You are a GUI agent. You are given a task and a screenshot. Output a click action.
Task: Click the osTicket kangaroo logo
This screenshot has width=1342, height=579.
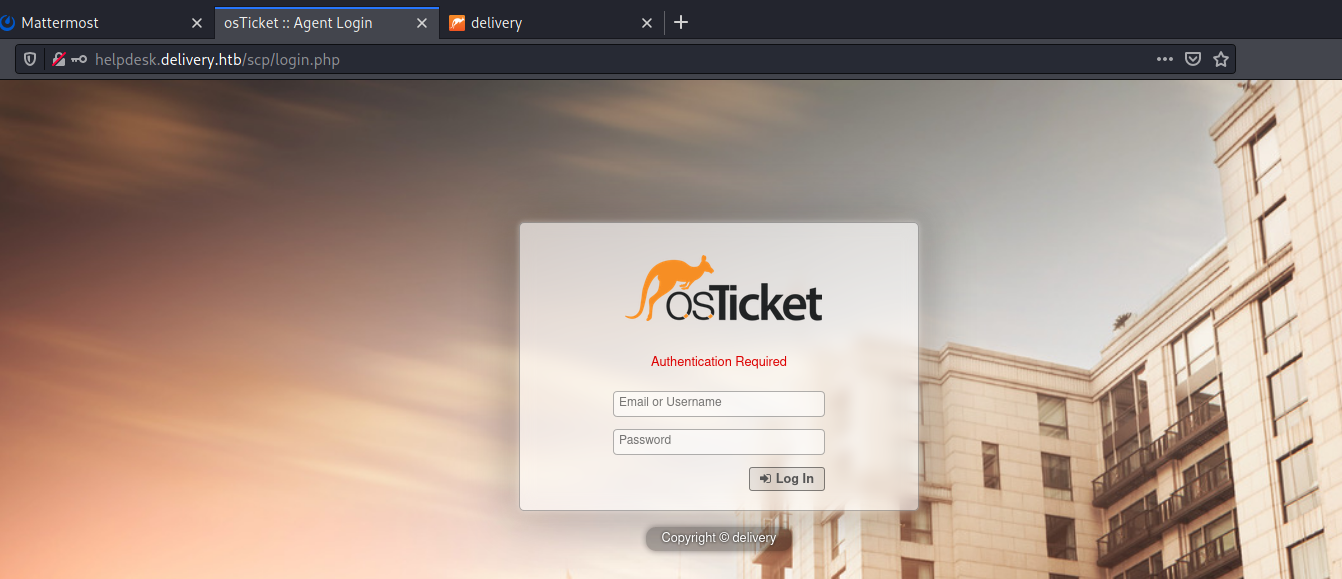(723, 289)
